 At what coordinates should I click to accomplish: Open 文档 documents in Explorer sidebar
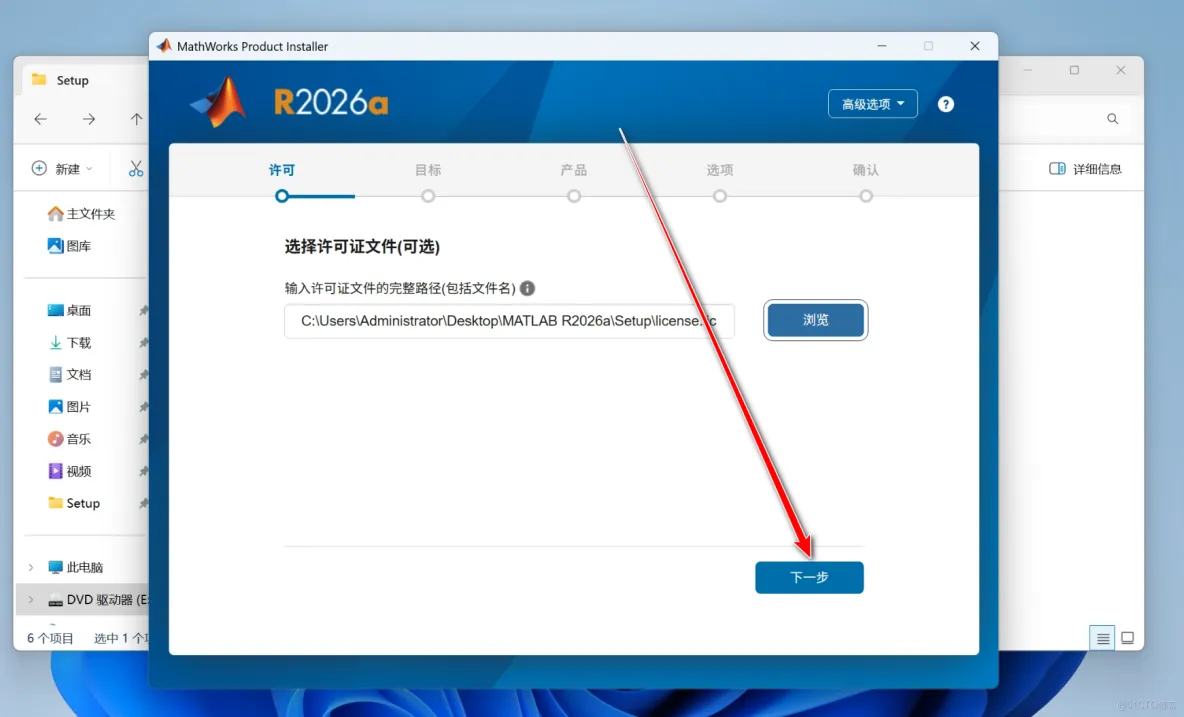point(69,374)
